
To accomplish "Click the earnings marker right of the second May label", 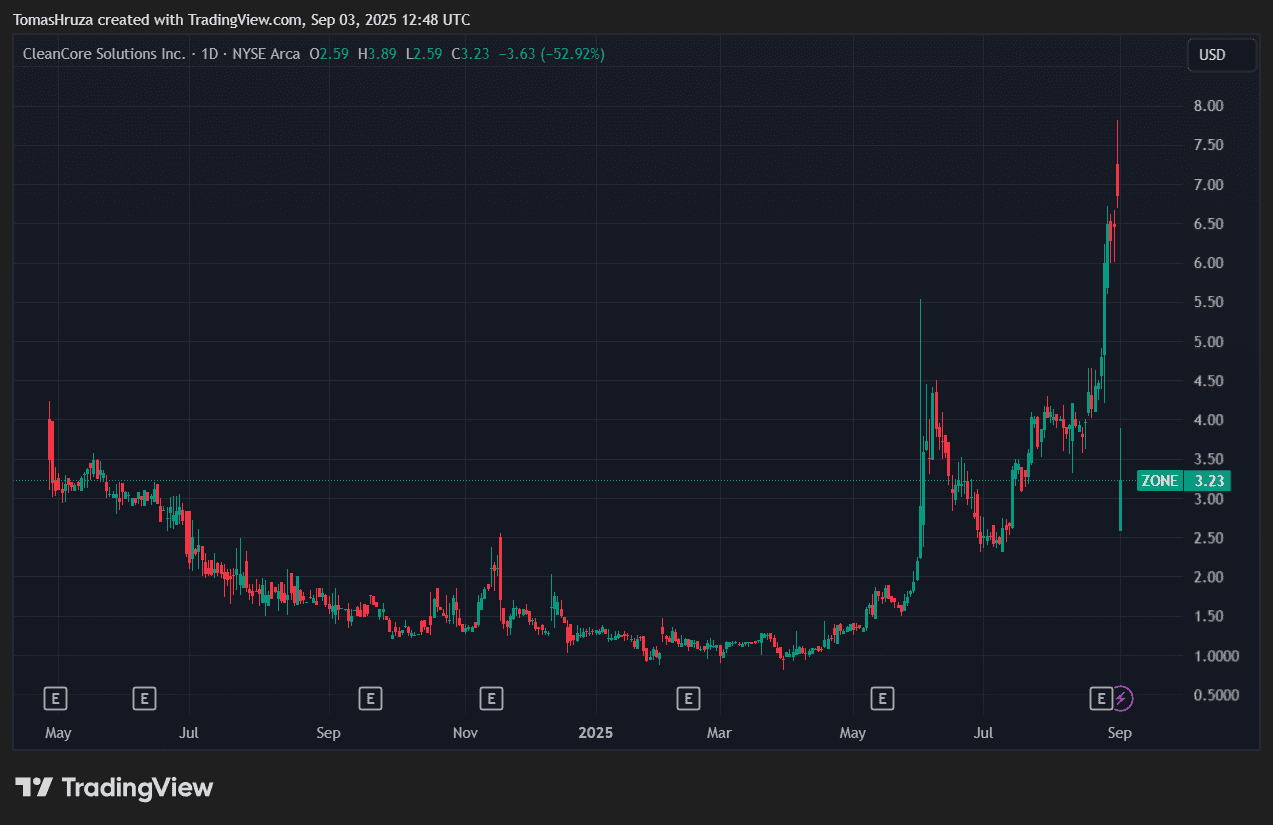I will point(882,698).
